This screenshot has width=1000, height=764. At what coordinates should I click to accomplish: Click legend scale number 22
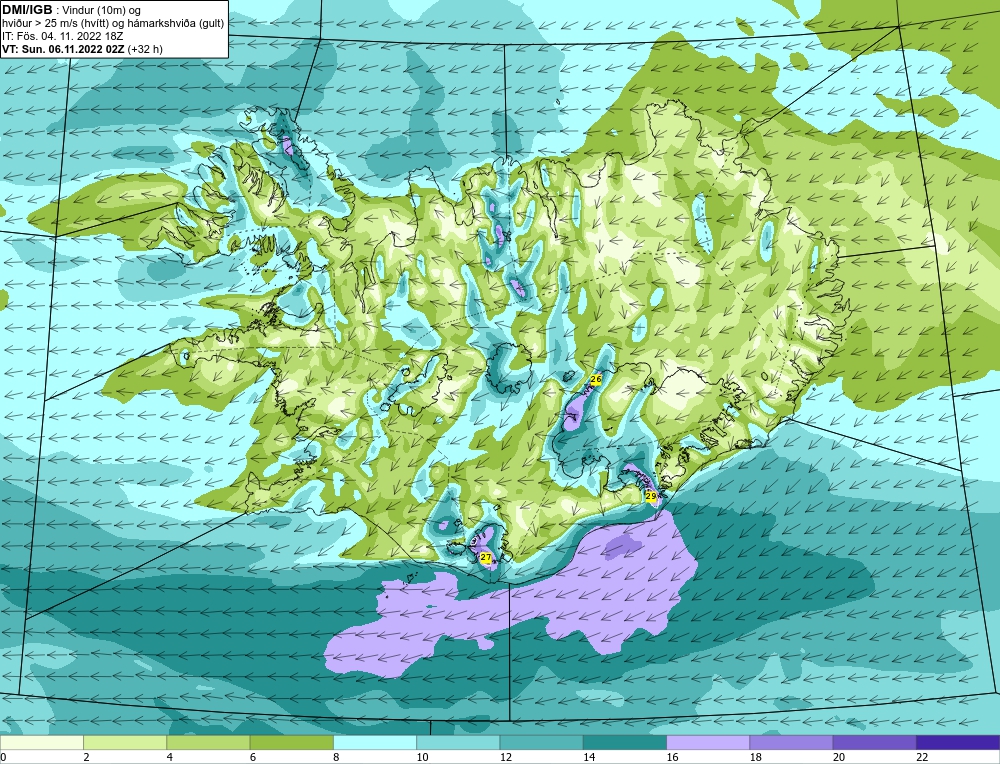coord(922,757)
